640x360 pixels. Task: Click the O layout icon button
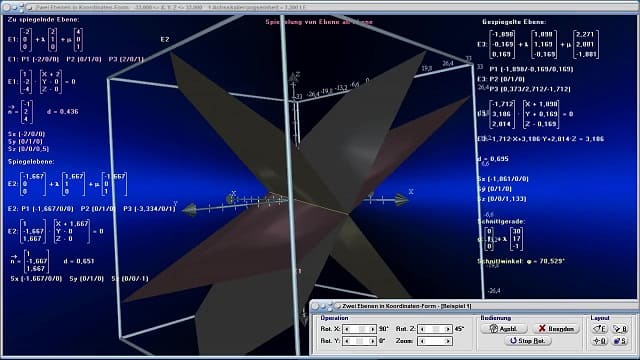(x=600, y=341)
